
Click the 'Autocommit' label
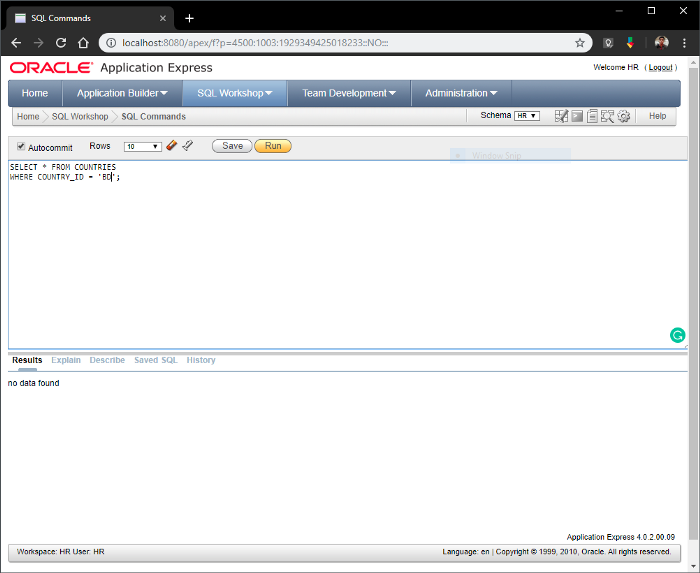pyautogui.click(x=50, y=147)
